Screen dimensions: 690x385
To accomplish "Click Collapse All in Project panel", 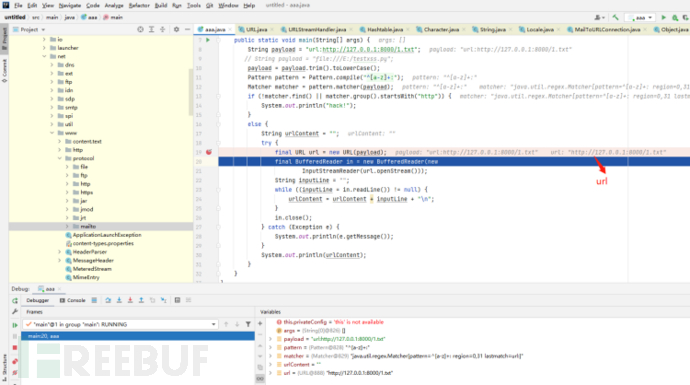I will (x=162, y=29).
